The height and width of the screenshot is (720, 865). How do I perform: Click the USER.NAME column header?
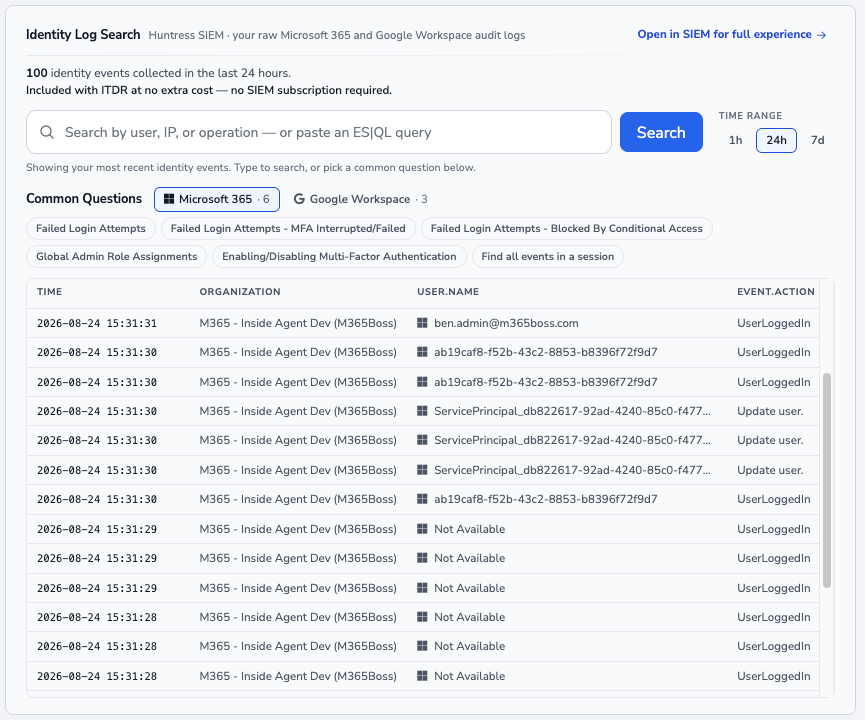point(448,292)
